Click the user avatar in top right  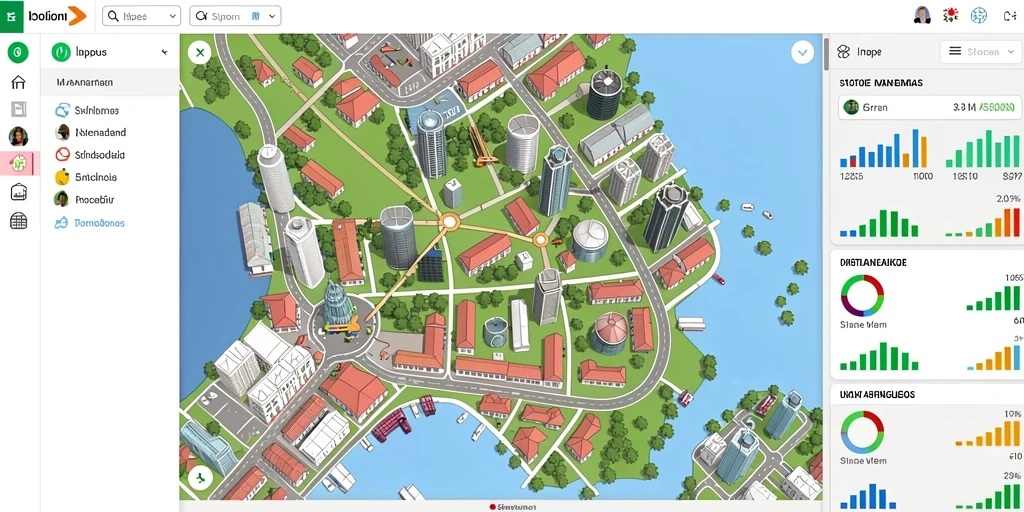[x=922, y=16]
